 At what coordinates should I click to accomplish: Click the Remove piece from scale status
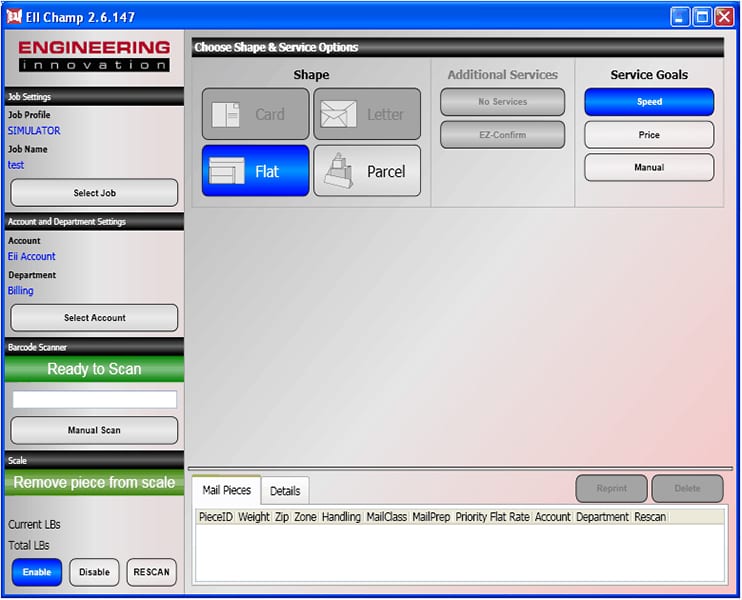pyautogui.click(x=94, y=482)
